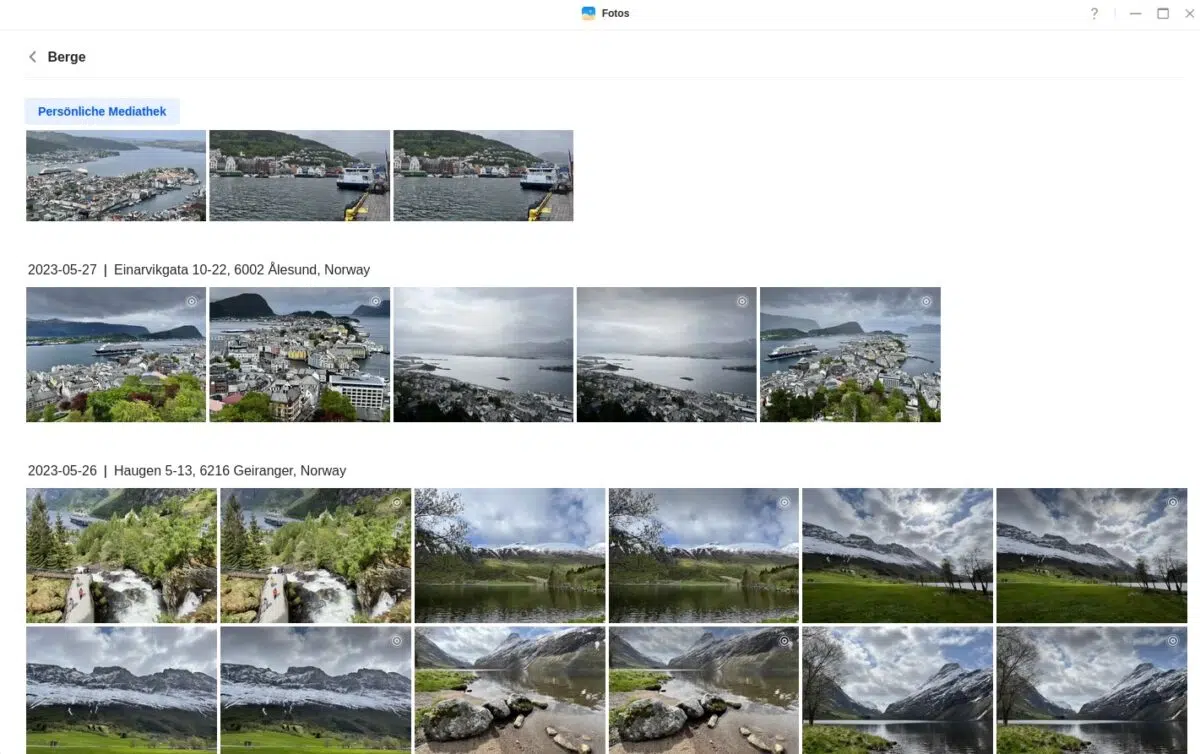The image size is (1200, 754).
Task: Click the Fotos app icon in title bar
Action: coord(588,13)
